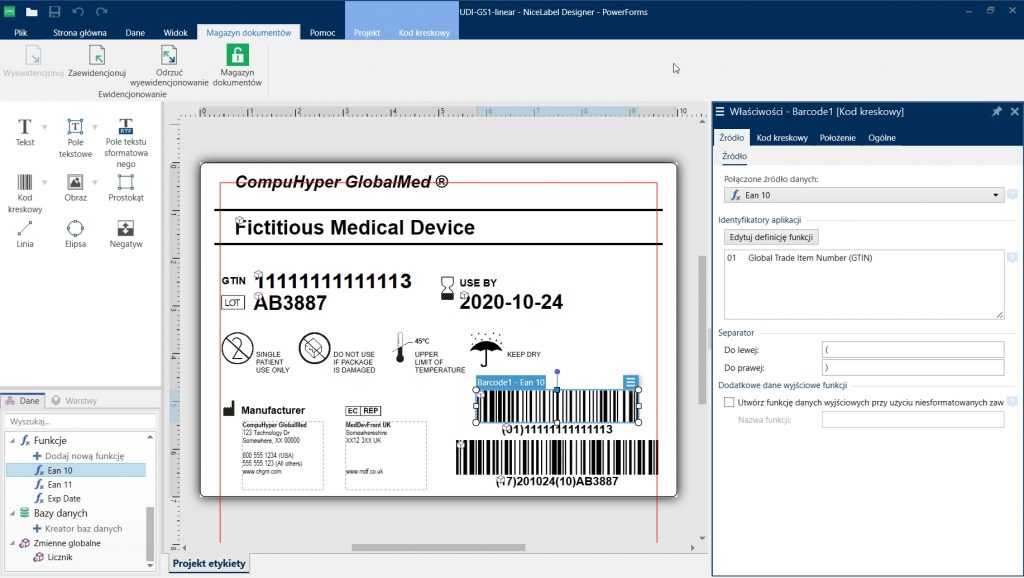Image resolution: width=1024 pixels, height=578 pixels.
Task: Select the Obraz image tool
Action: pyautogui.click(x=75, y=187)
